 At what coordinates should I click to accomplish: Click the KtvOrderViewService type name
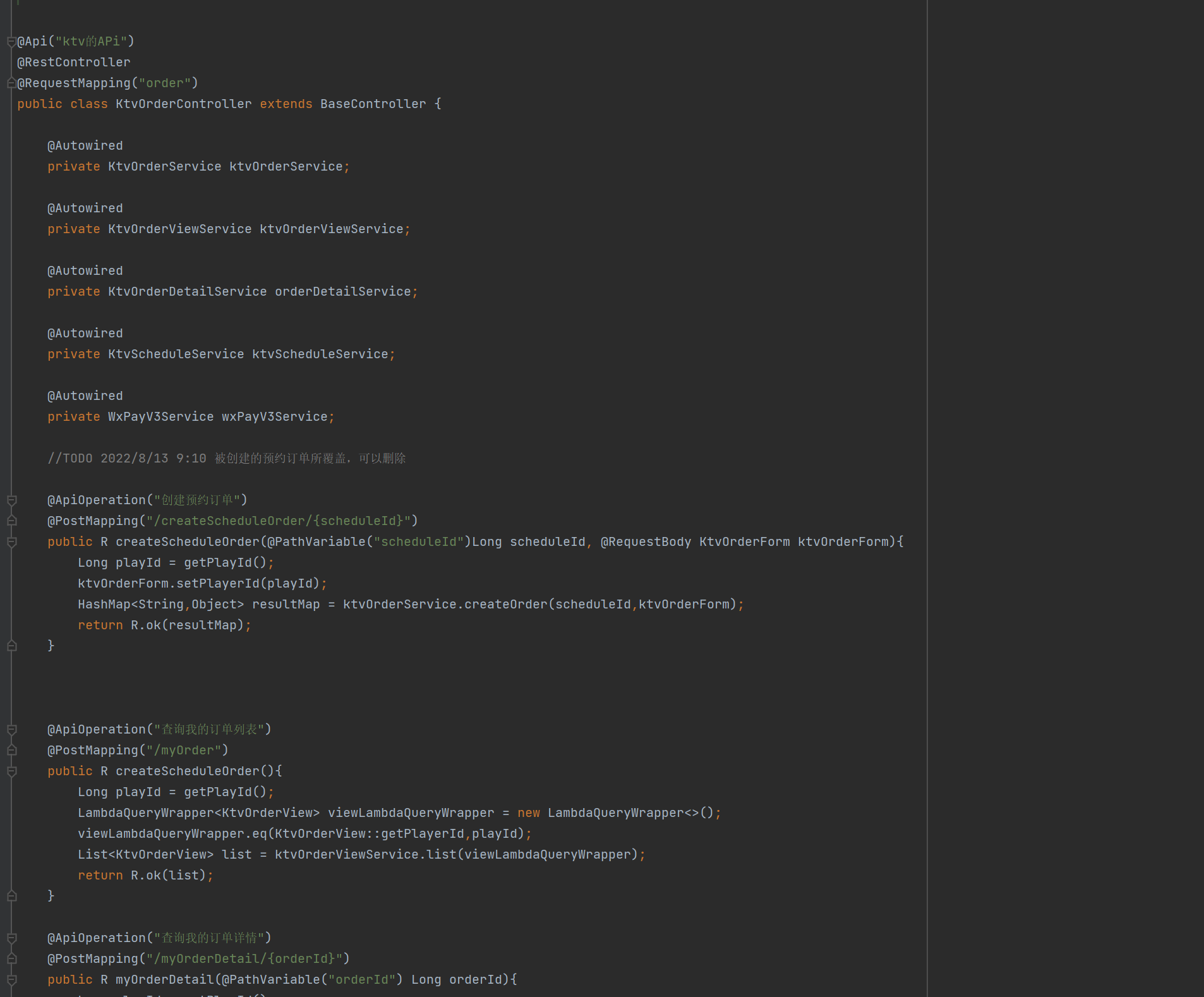tap(180, 229)
